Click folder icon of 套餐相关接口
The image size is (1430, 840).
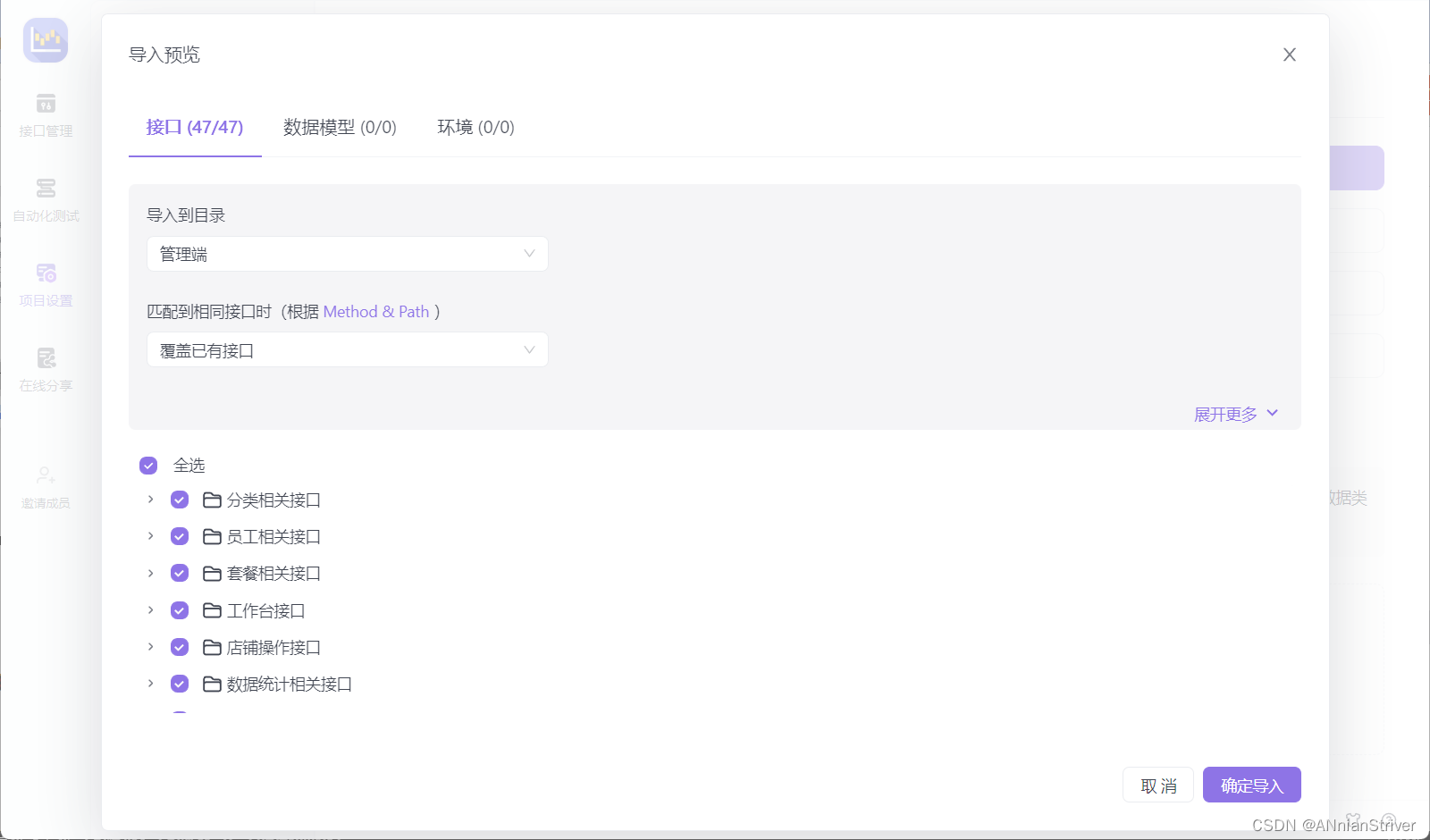pos(212,573)
